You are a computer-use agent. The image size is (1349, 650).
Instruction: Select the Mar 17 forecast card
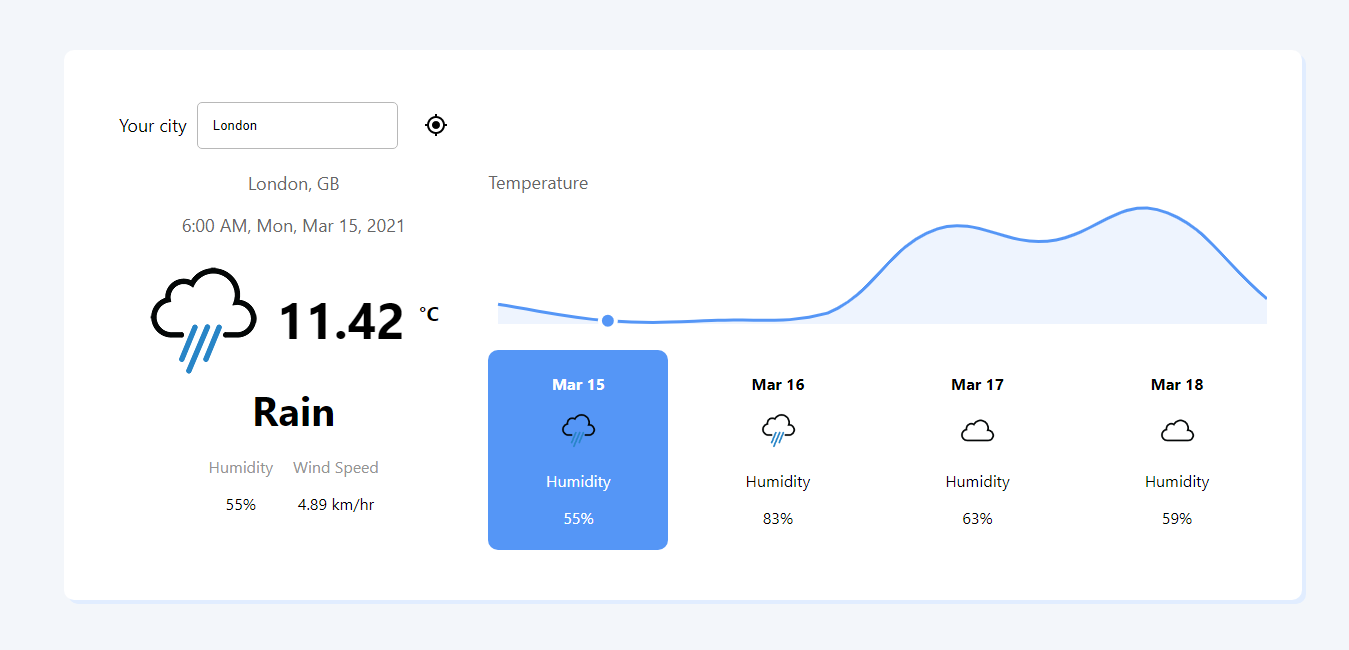[977, 450]
